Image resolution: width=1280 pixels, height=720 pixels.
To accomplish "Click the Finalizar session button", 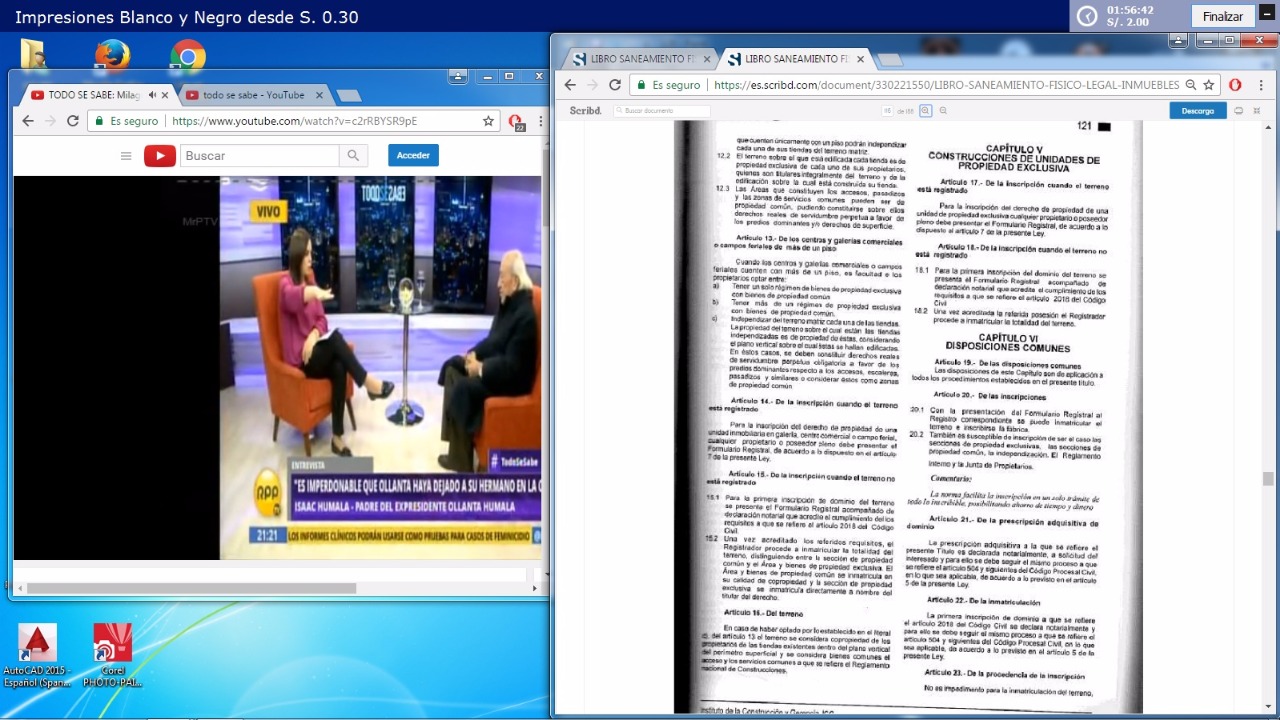I will [1222, 16].
